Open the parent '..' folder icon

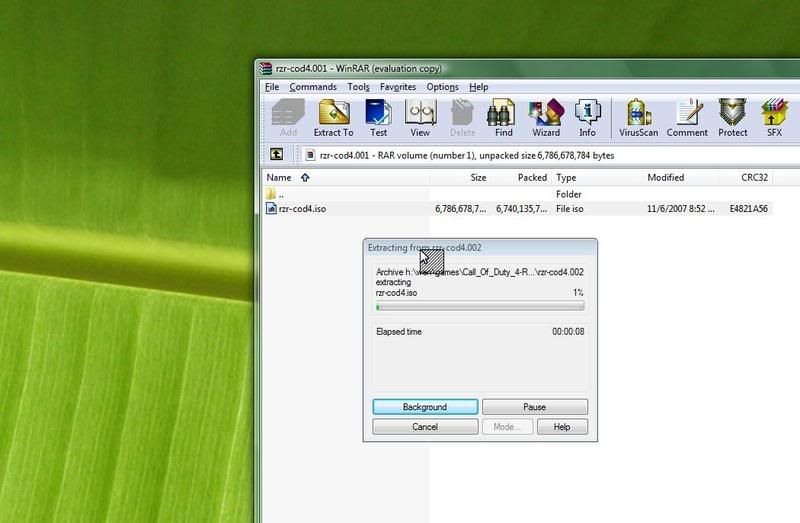pyautogui.click(x=271, y=193)
